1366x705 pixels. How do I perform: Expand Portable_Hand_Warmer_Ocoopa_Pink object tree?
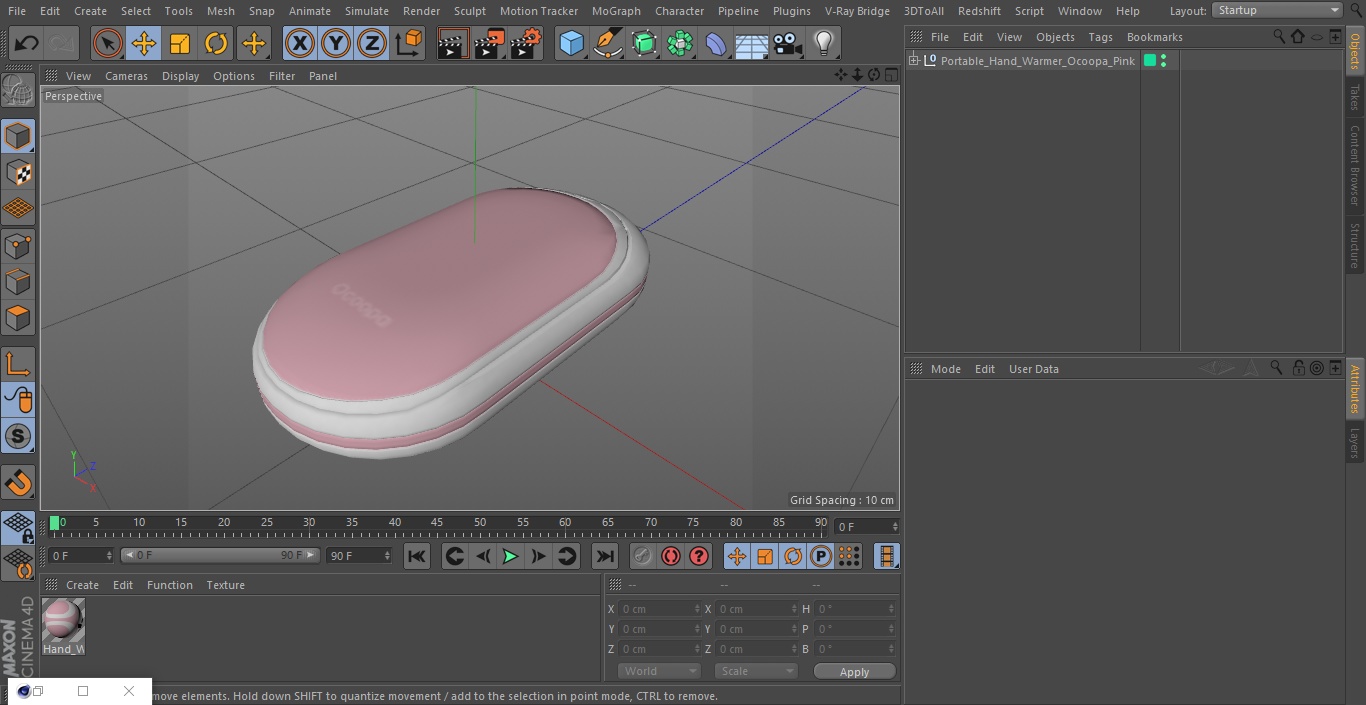coord(913,61)
